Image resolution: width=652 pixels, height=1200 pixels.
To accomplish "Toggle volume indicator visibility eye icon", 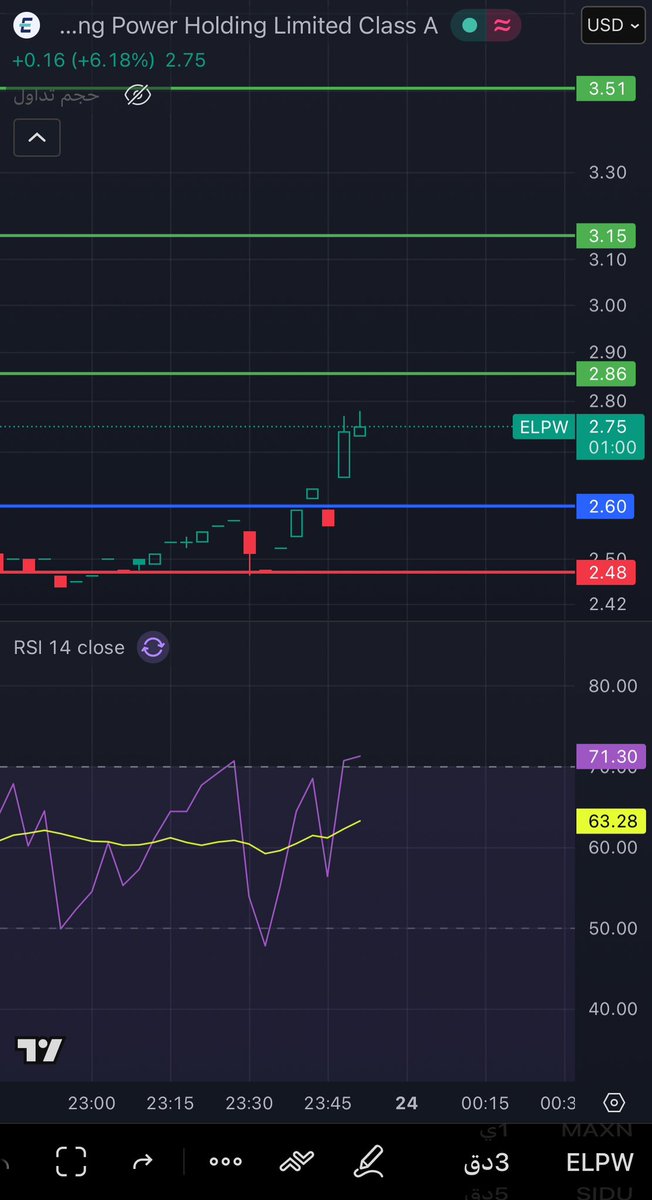I will pos(137,95).
